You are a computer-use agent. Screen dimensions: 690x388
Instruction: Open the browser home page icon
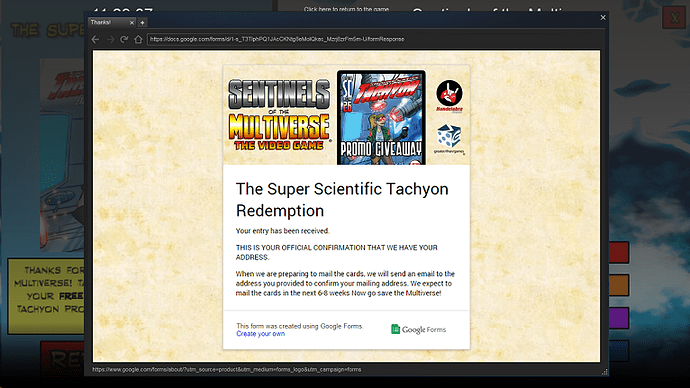[138, 39]
